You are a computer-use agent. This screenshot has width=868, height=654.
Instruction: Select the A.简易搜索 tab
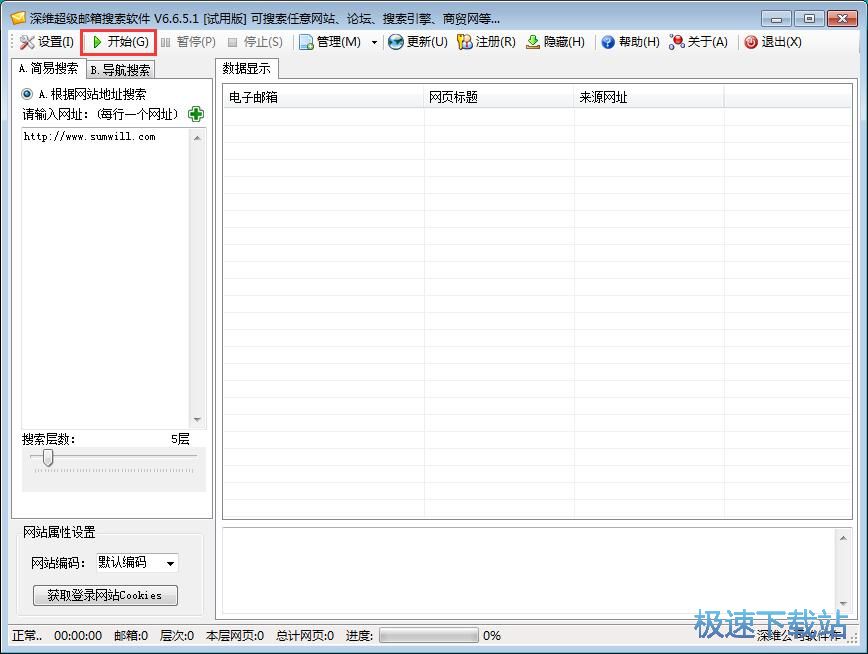[x=48, y=69]
